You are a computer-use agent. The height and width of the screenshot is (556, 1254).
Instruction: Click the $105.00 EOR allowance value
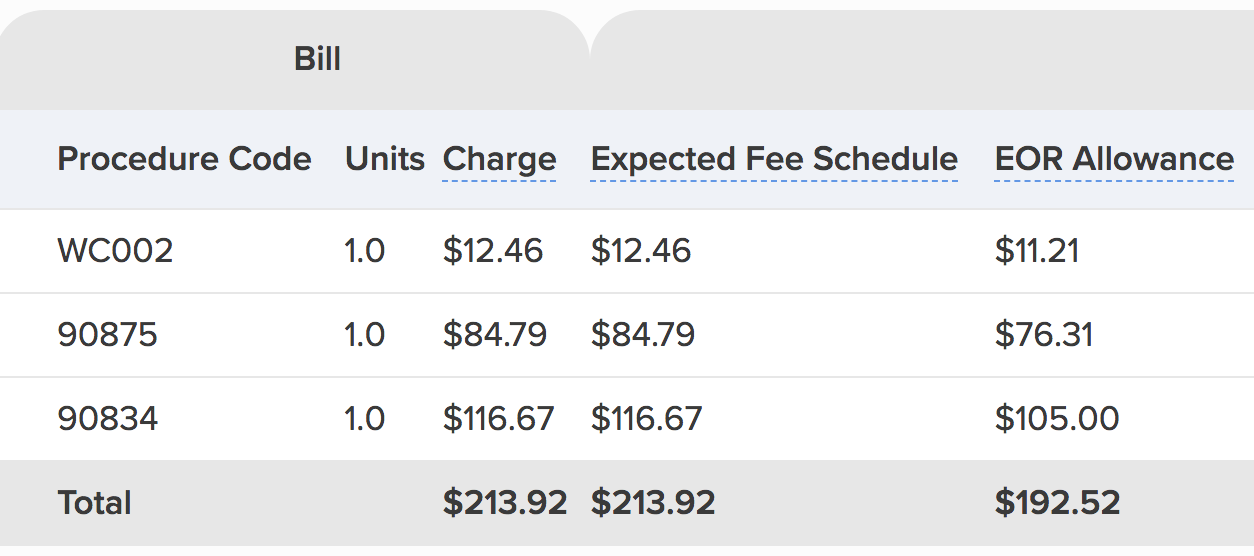point(1057,418)
